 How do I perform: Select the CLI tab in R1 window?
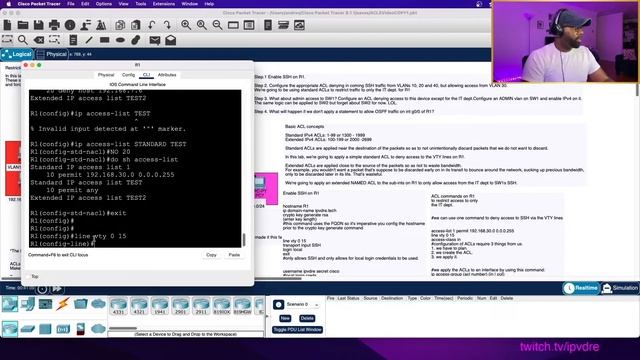click(x=146, y=75)
